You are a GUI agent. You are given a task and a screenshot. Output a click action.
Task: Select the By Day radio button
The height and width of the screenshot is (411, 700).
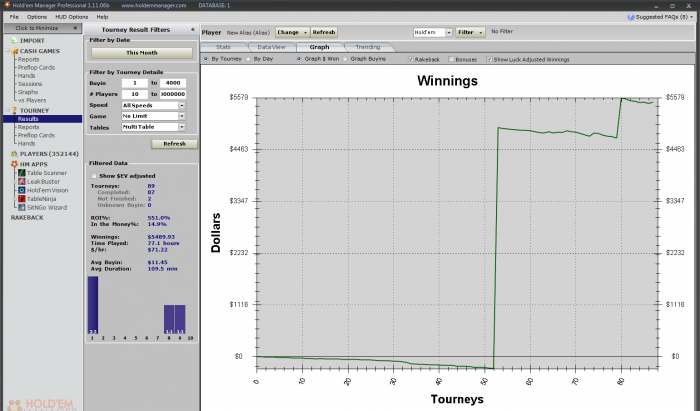248,59
